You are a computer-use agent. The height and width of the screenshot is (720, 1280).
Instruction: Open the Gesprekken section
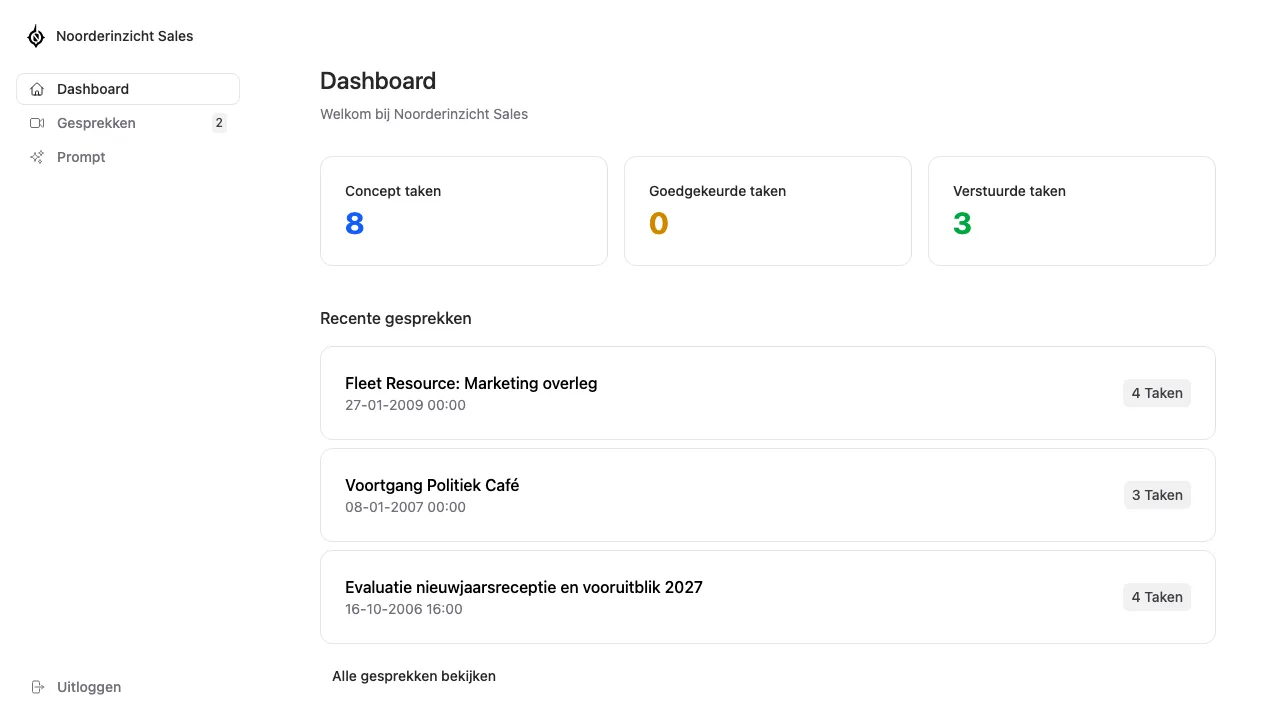[x=96, y=123]
